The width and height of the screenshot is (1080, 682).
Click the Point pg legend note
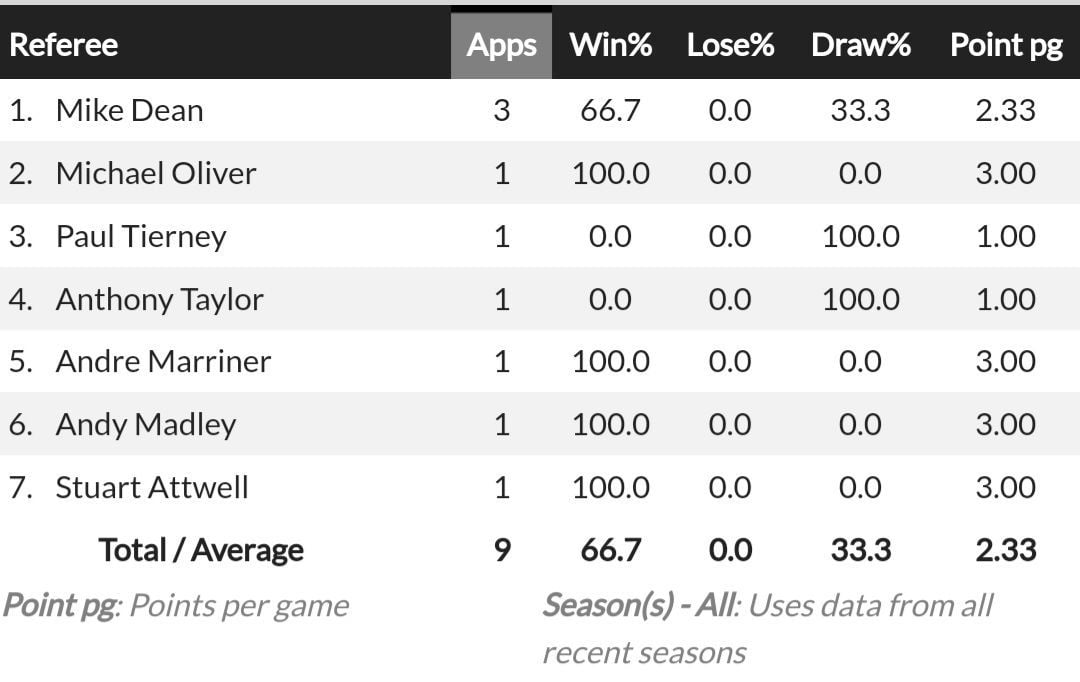[176, 605]
